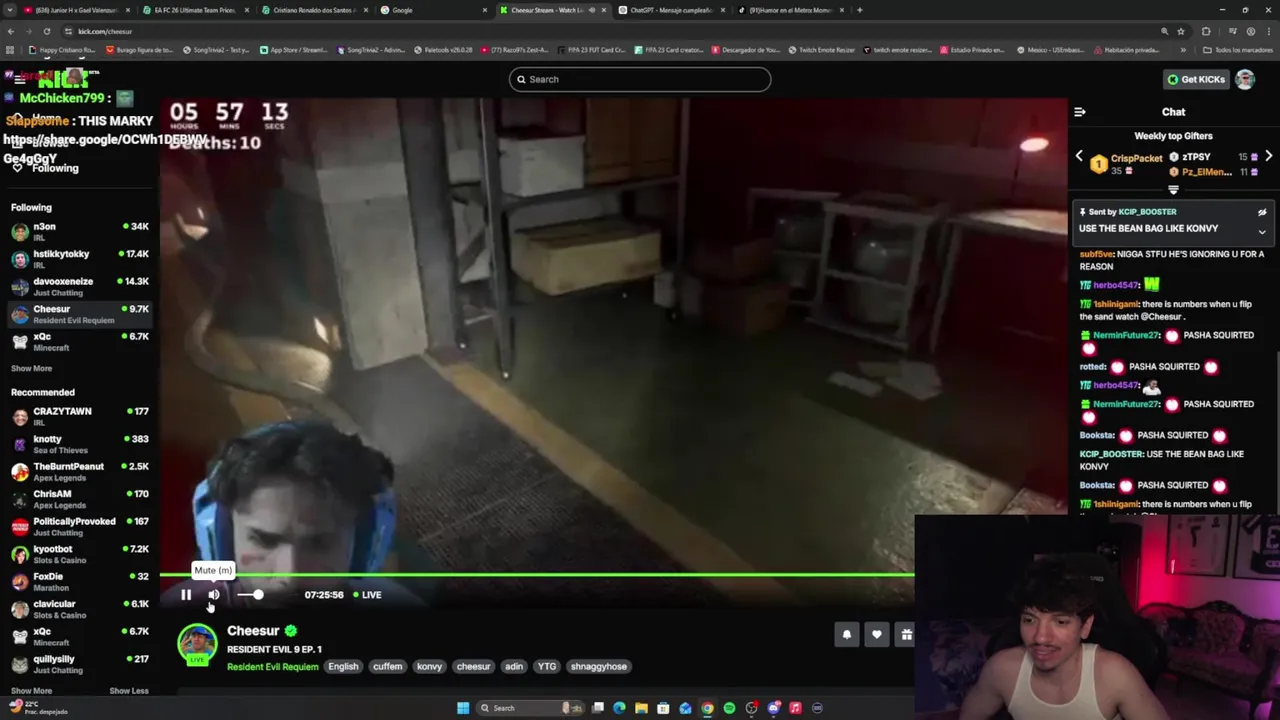Select the cuffem tag
The image size is (1280, 720).
pos(387,667)
